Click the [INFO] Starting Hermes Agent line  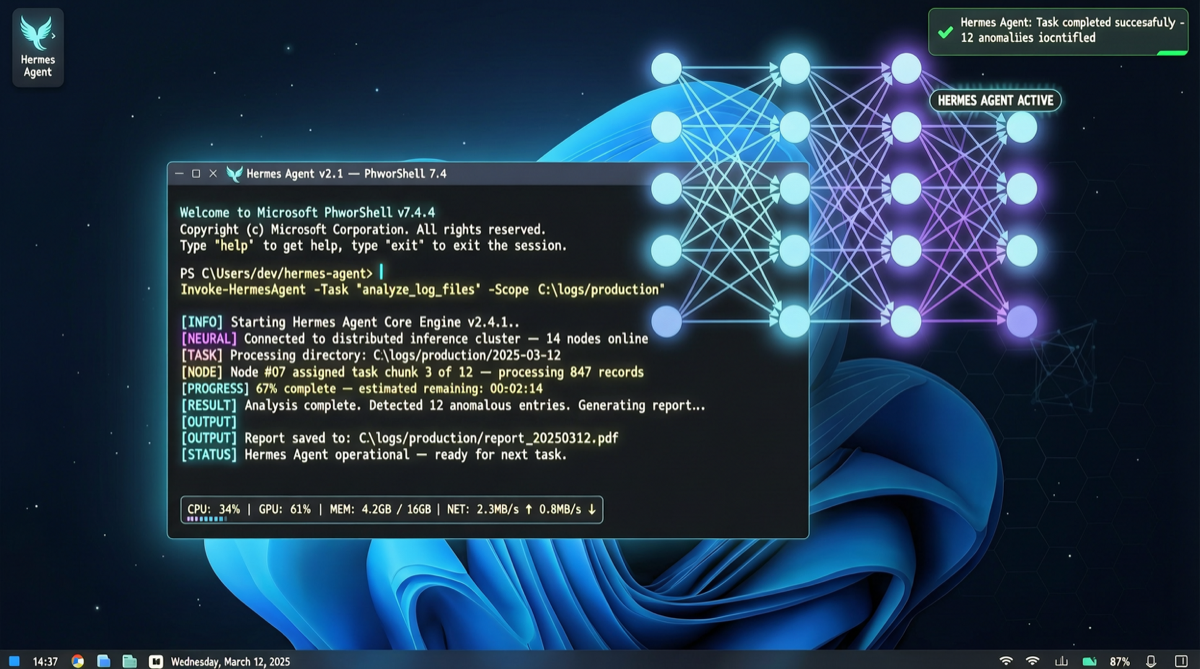pyautogui.click(x=350, y=322)
